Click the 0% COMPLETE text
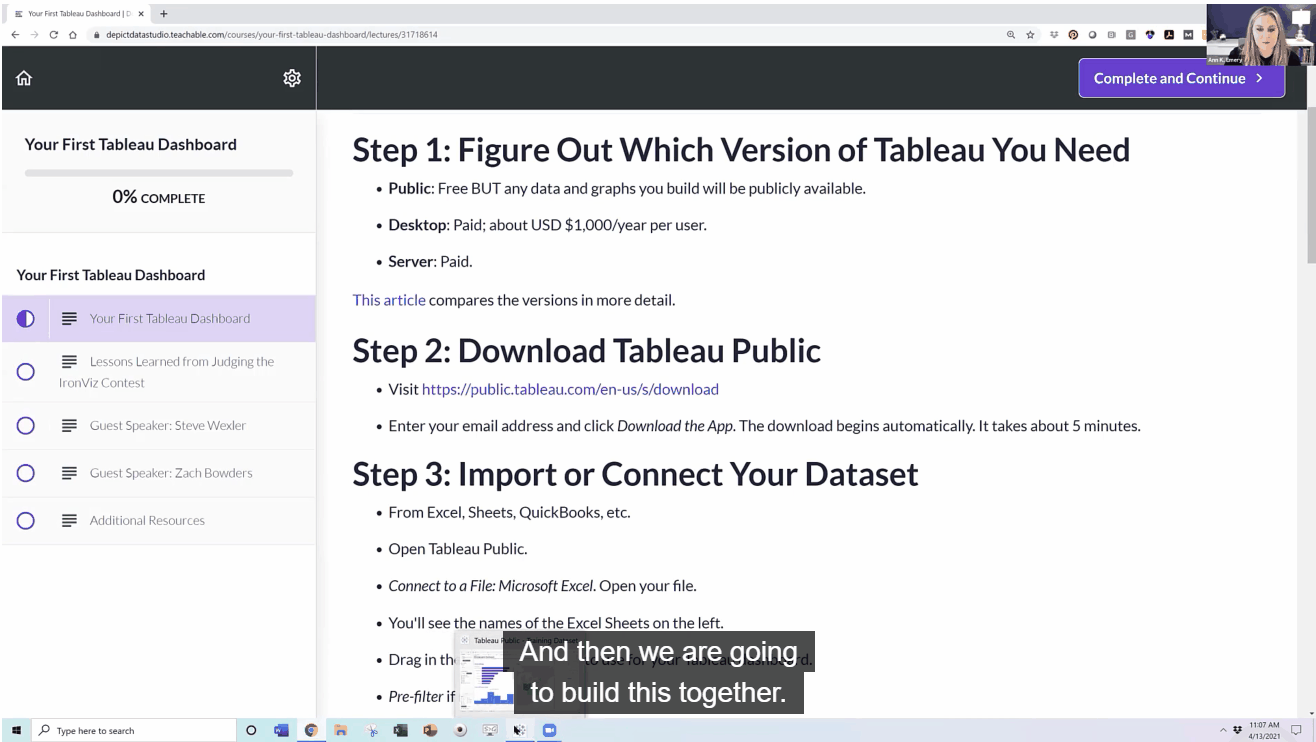This screenshot has width=1316, height=742. 159,197
